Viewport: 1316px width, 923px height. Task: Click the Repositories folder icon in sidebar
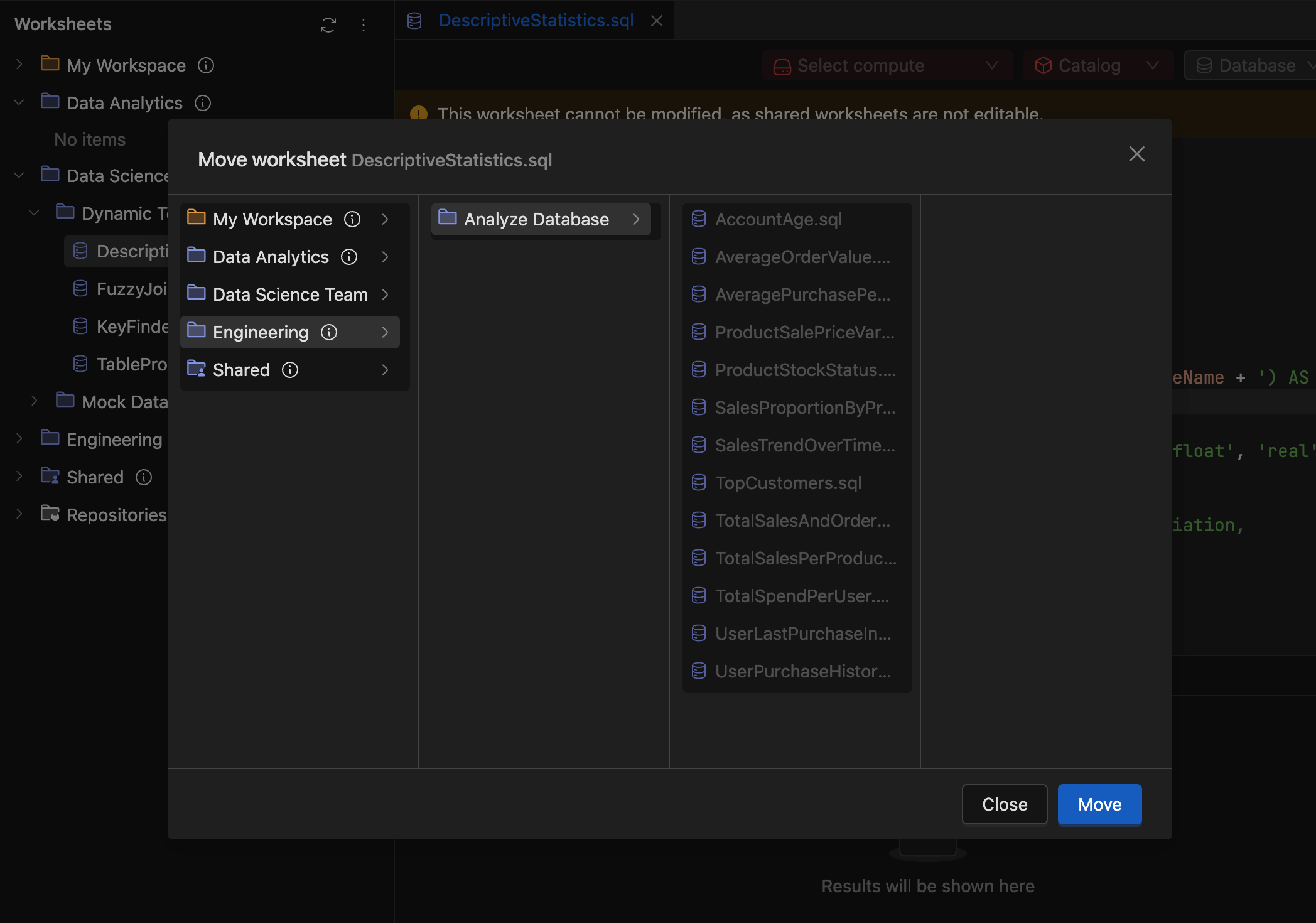[x=50, y=514]
